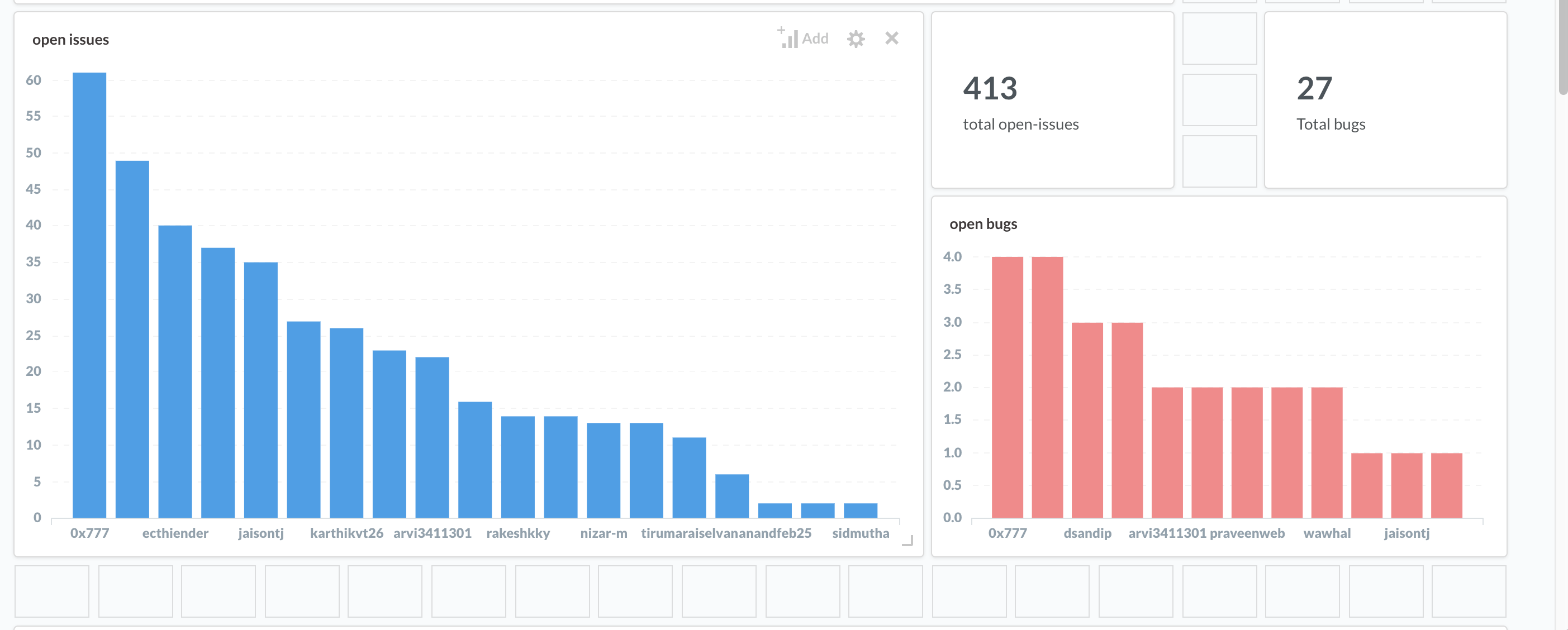Click the 27 Total bugs number

coord(1314,89)
